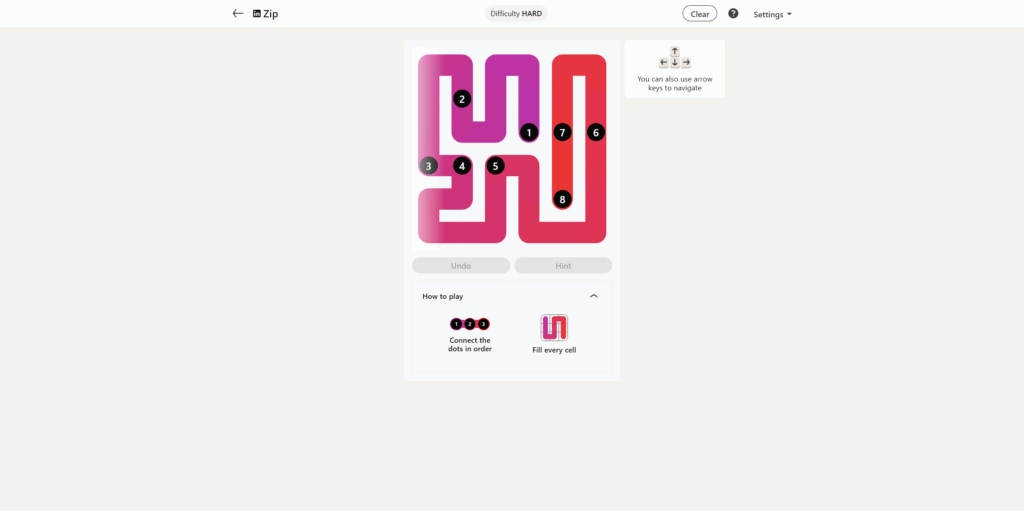Click the Difficulty HARD badge
The width and height of the screenshot is (1024, 511).
click(x=516, y=14)
